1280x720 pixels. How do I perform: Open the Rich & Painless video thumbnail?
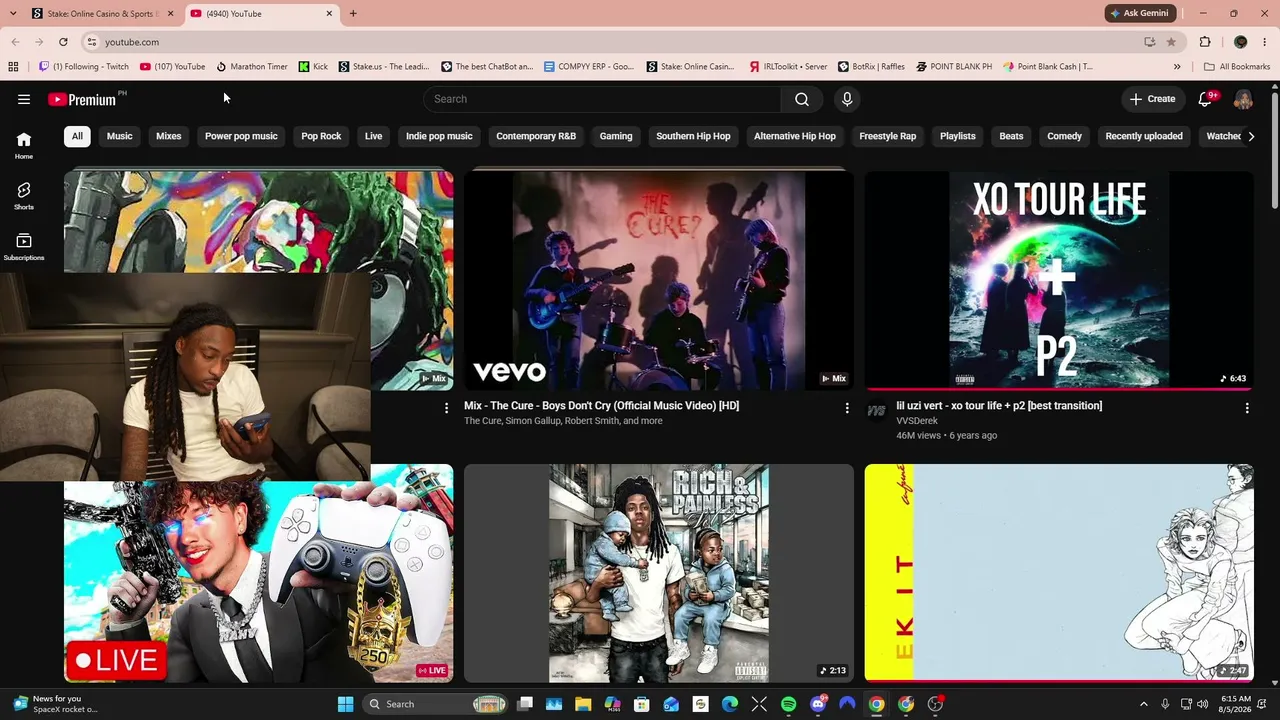coord(659,573)
